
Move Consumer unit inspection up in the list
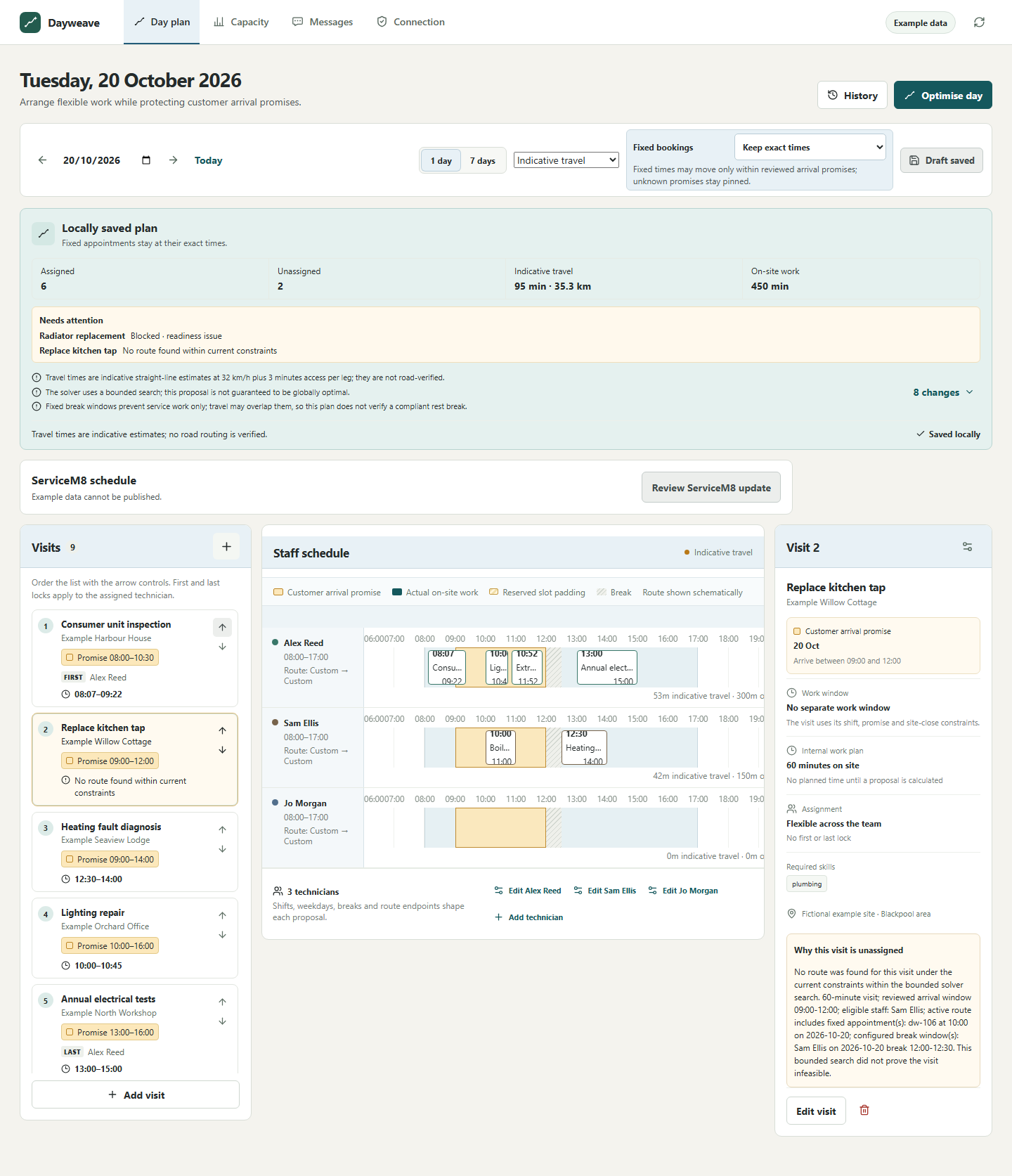[222, 627]
